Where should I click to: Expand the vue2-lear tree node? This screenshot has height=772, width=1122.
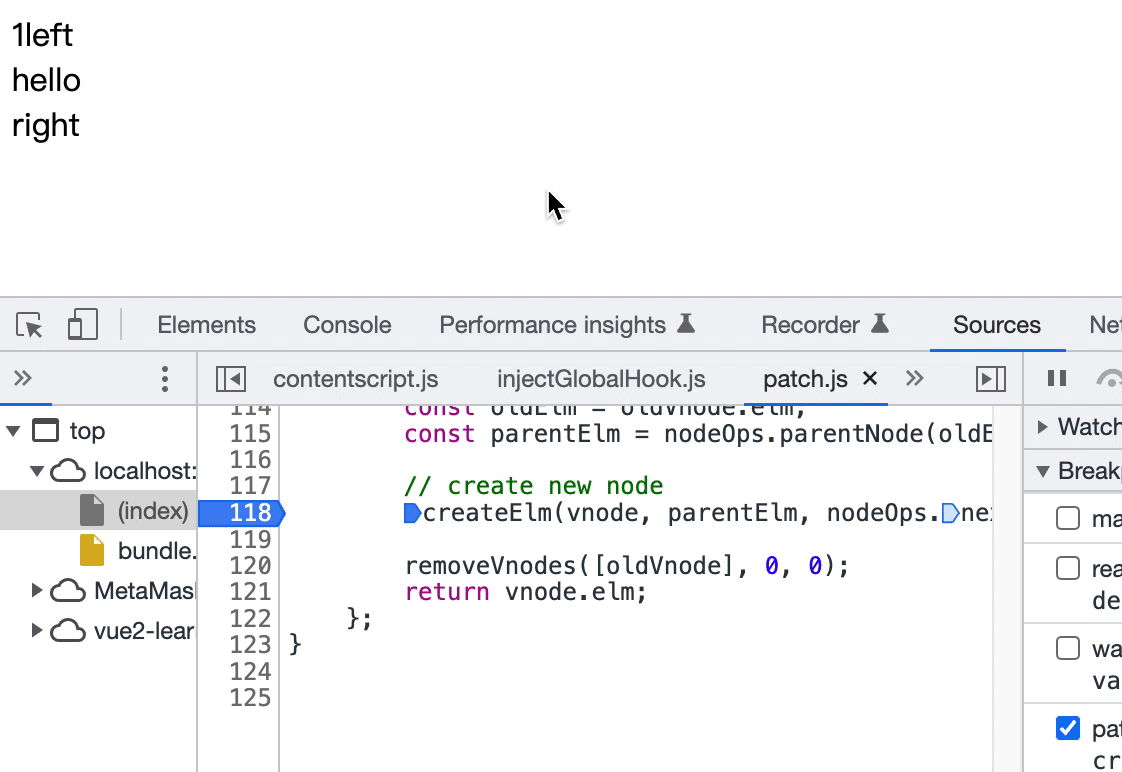(x=36, y=630)
